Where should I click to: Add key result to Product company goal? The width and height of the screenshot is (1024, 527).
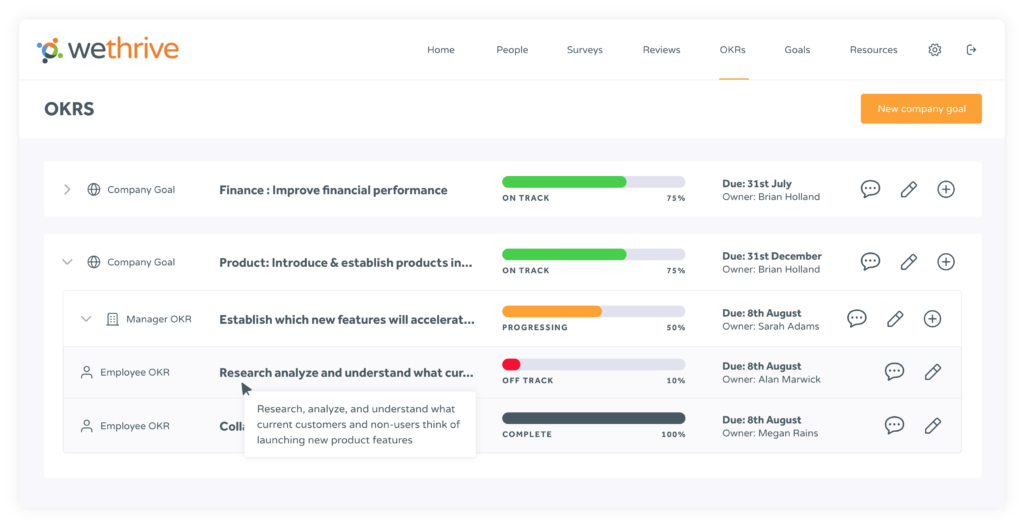(945, 262)
